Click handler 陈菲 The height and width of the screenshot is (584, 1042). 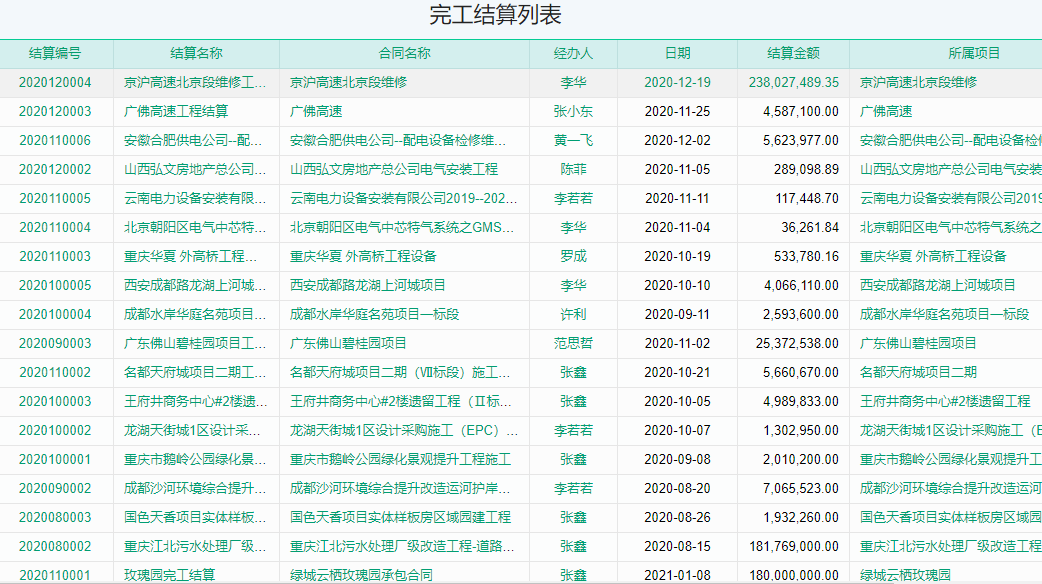573,169
